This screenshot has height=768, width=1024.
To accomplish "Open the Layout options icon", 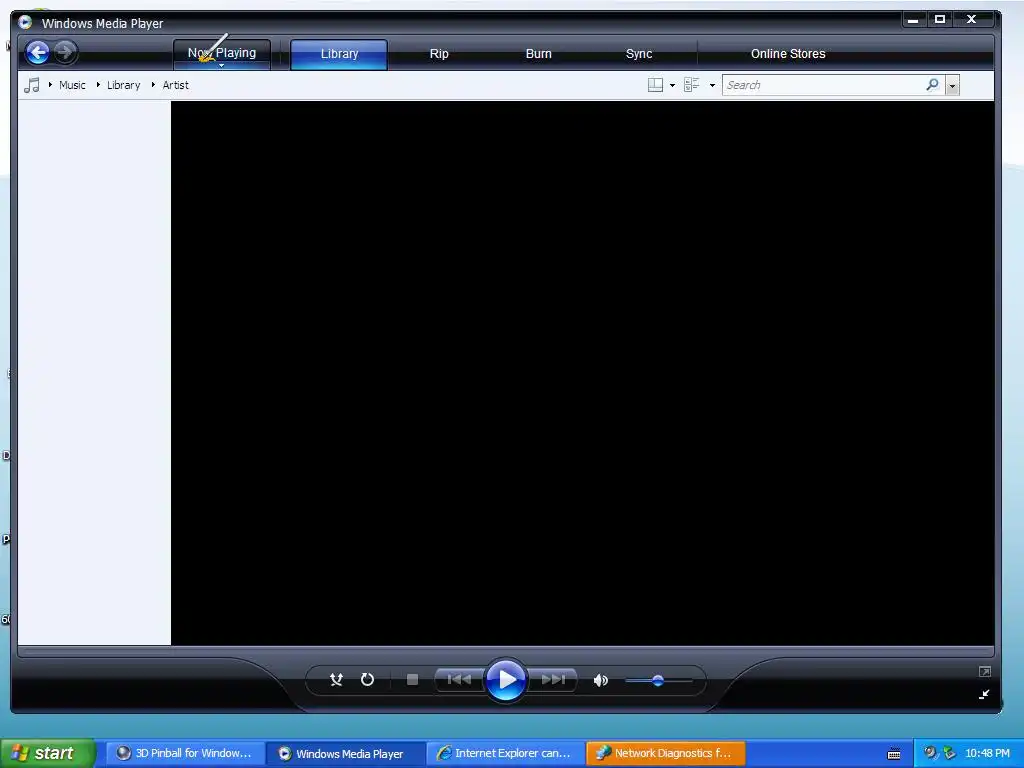I will click(655, 85).
